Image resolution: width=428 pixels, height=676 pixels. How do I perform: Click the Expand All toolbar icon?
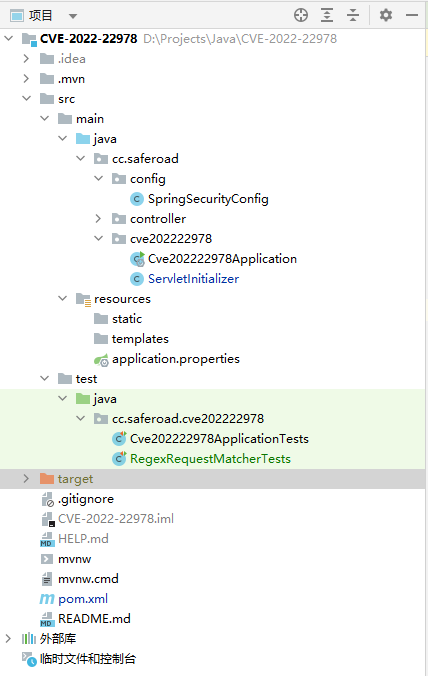pos(327,15)
